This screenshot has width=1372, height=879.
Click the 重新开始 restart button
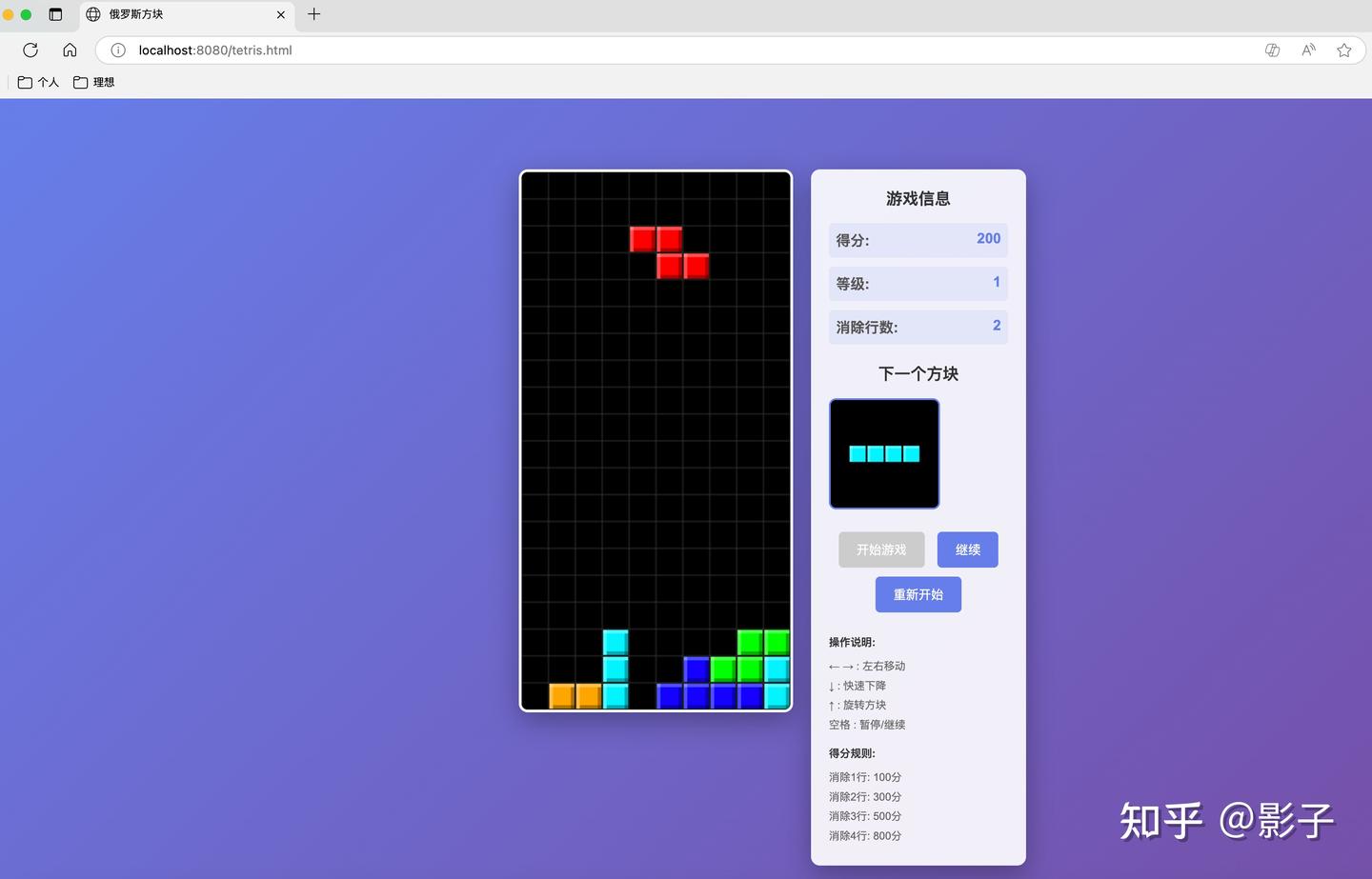[918, 593]
